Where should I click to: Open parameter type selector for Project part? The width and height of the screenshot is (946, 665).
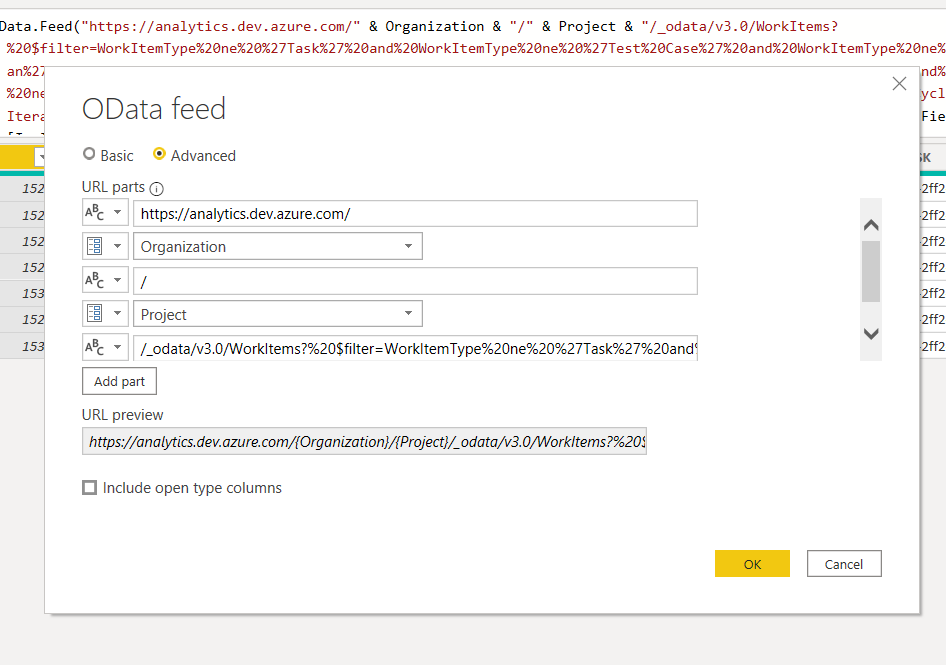coord(105,314)
